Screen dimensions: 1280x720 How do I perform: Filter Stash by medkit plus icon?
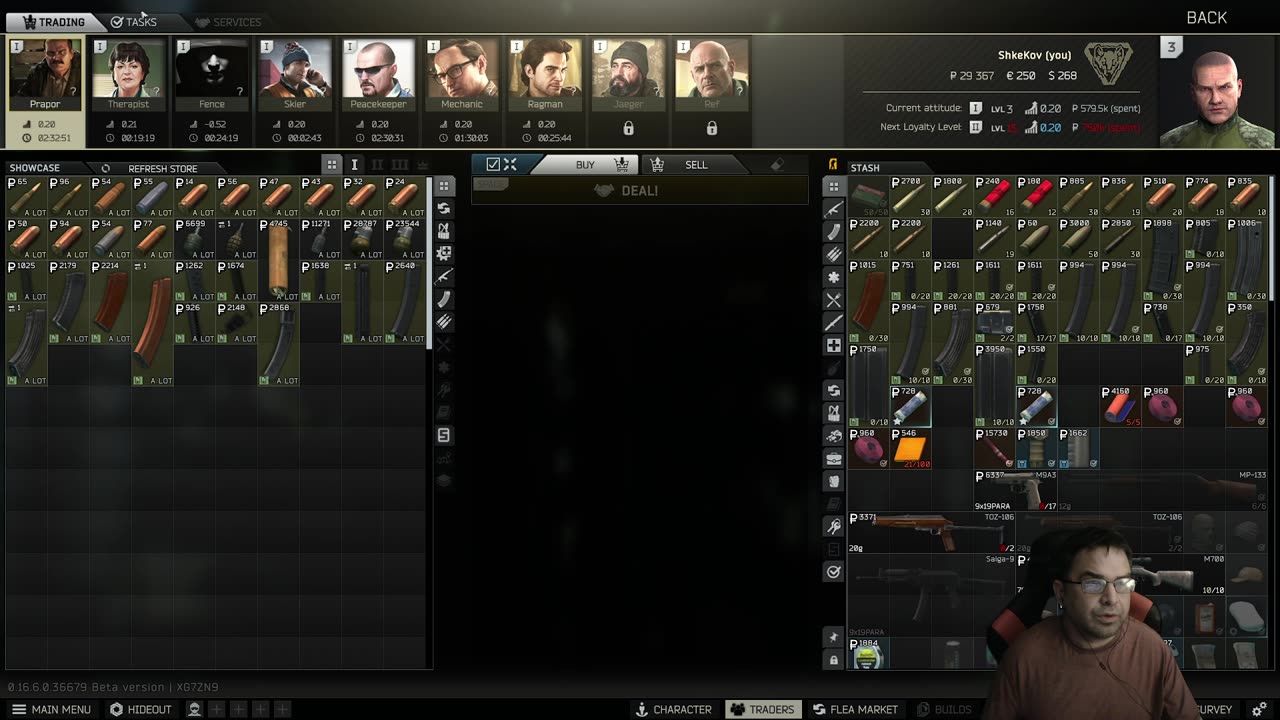coord(833,345)
